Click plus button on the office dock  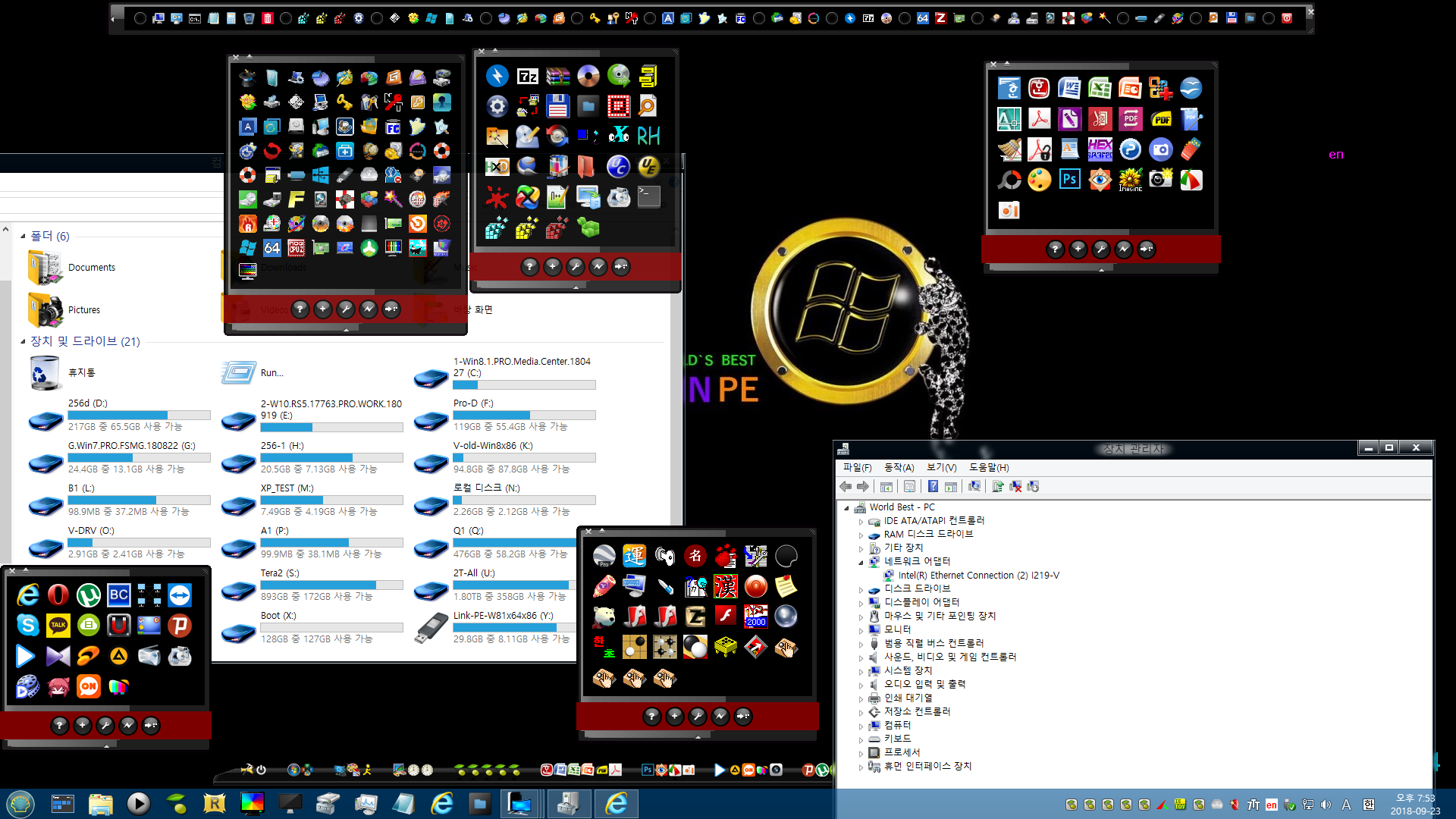(x=1078, y=249)
